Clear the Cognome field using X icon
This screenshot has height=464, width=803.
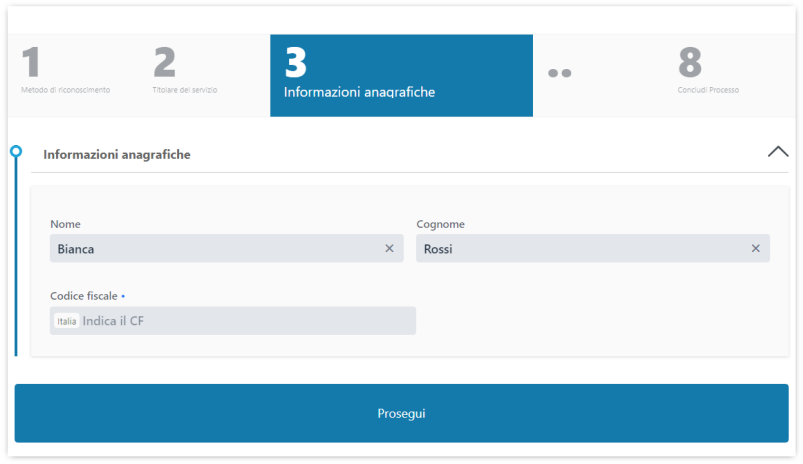(x=755, y=249)
